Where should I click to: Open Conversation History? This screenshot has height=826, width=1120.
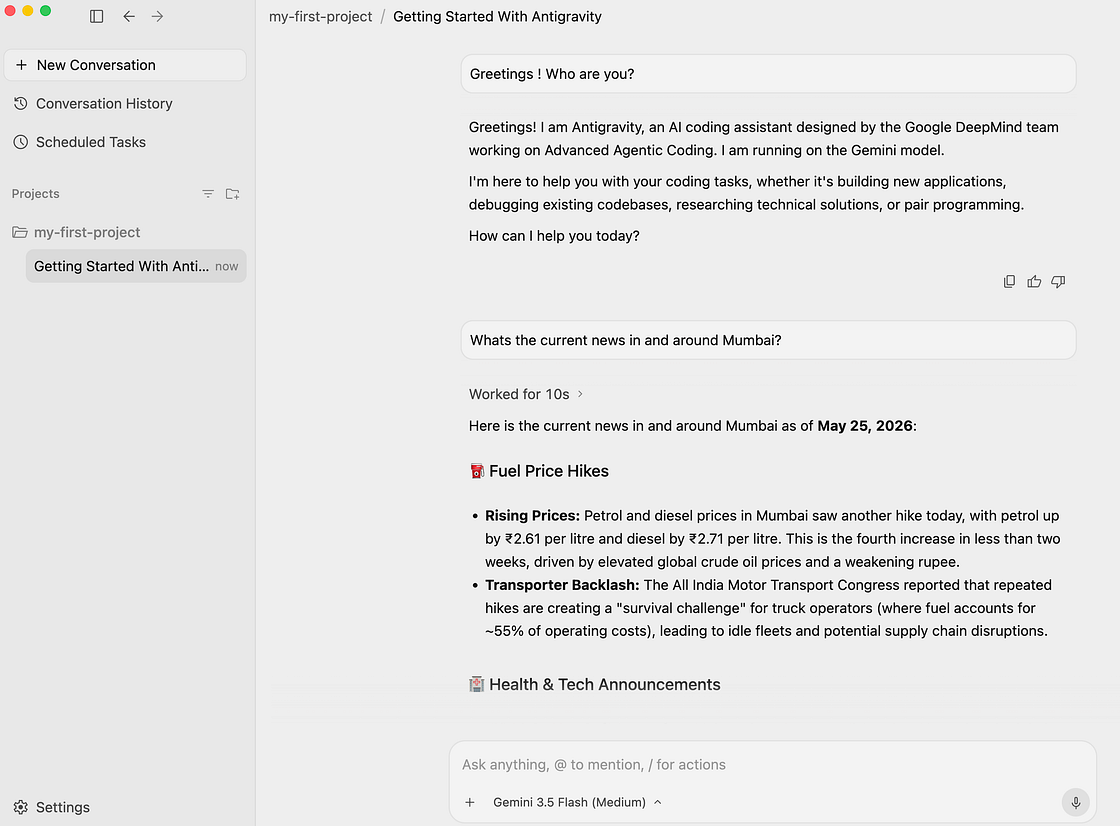[x=104, y=104]
